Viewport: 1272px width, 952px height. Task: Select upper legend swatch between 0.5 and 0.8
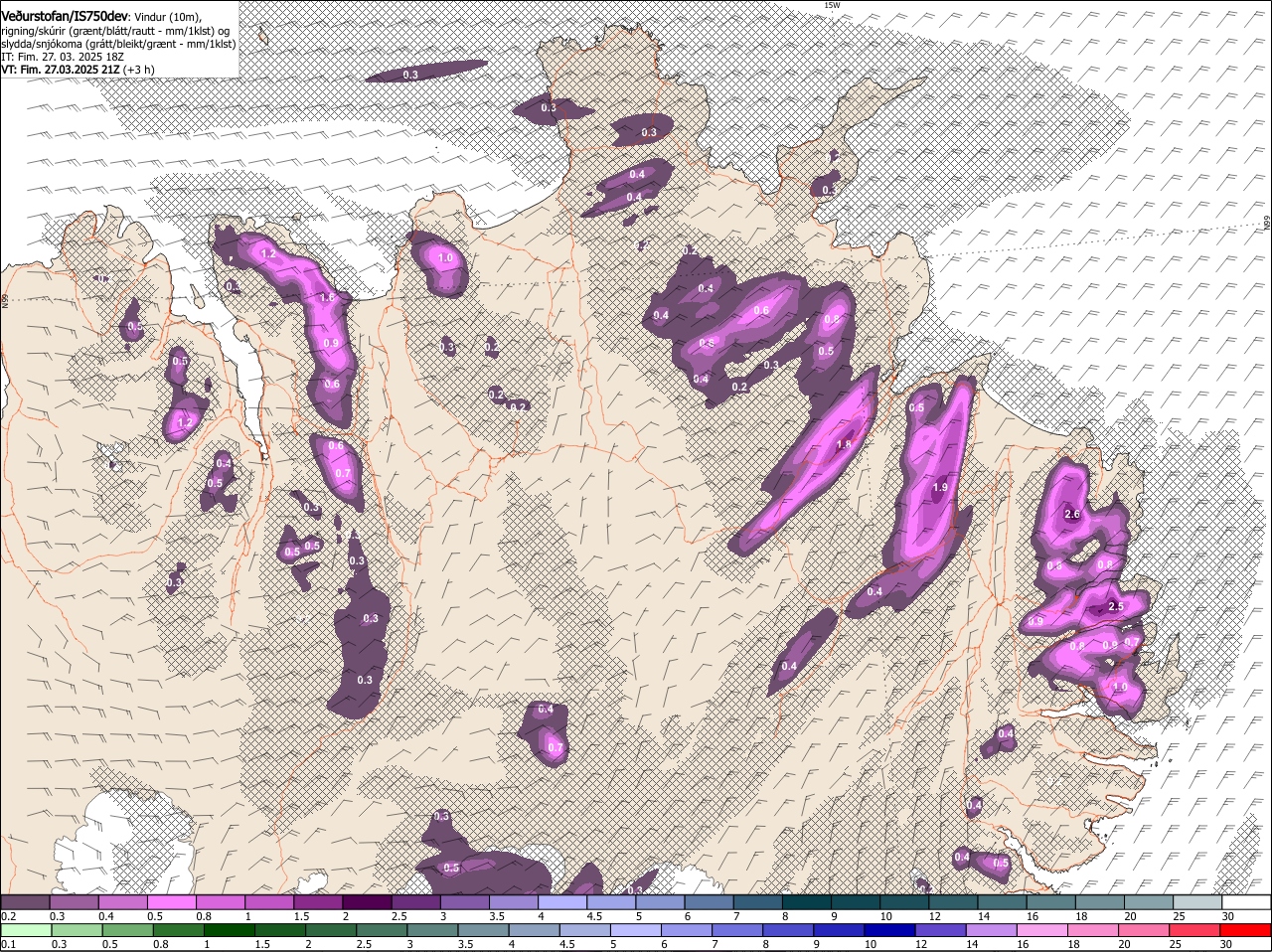(x=171, y=902)
